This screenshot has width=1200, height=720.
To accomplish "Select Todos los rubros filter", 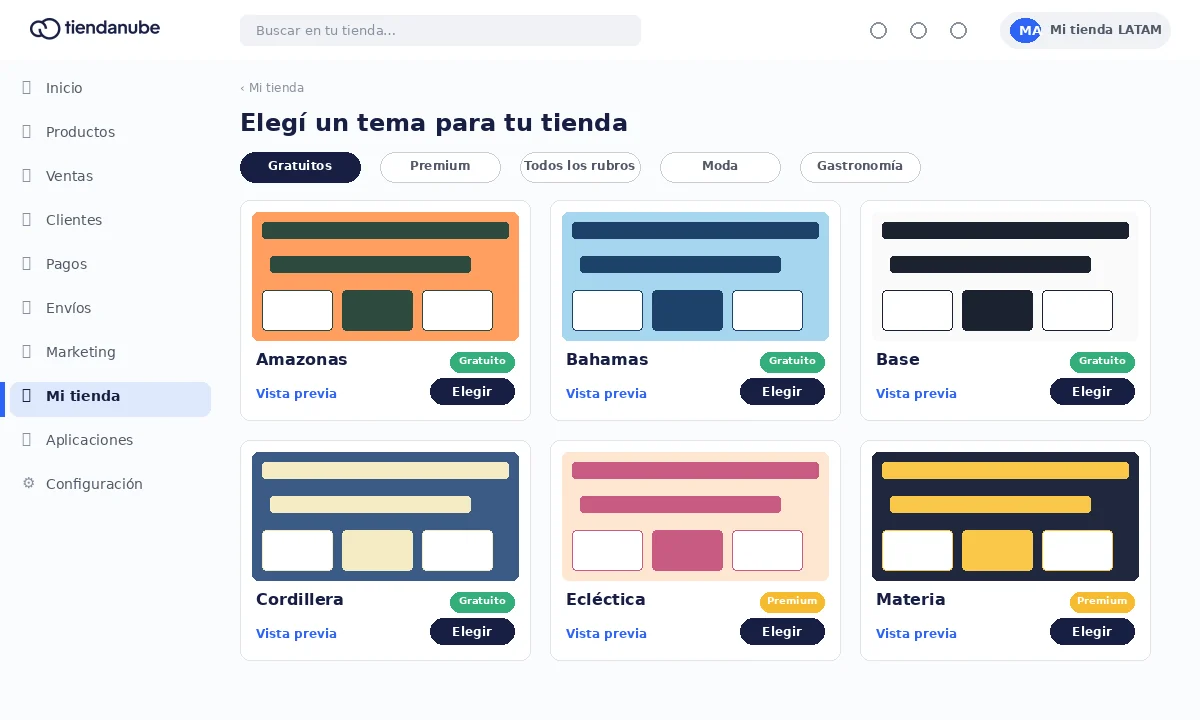I will click(x=580, y=167).
